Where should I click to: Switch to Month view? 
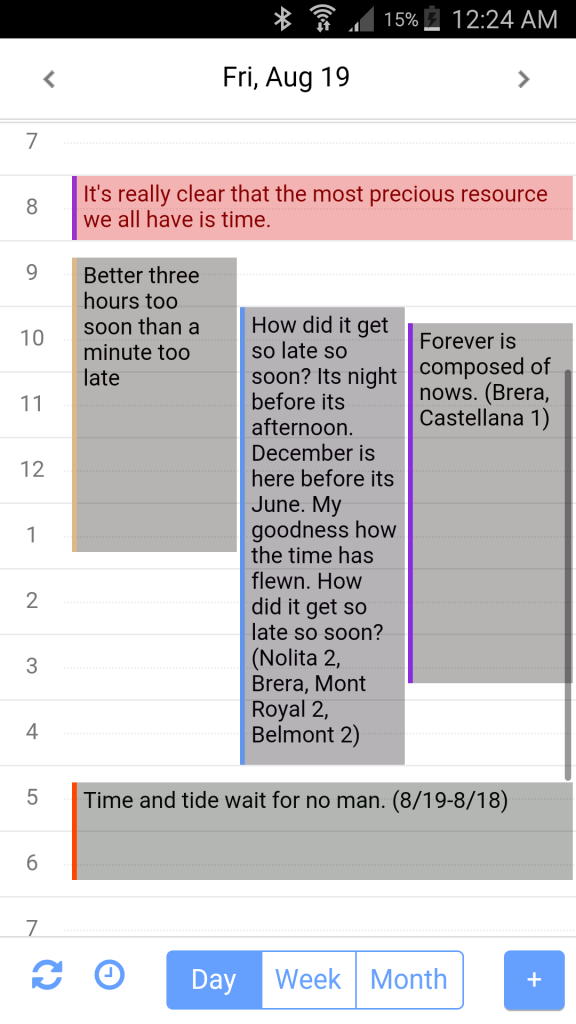pyautogui.click(x=409, y=980)
